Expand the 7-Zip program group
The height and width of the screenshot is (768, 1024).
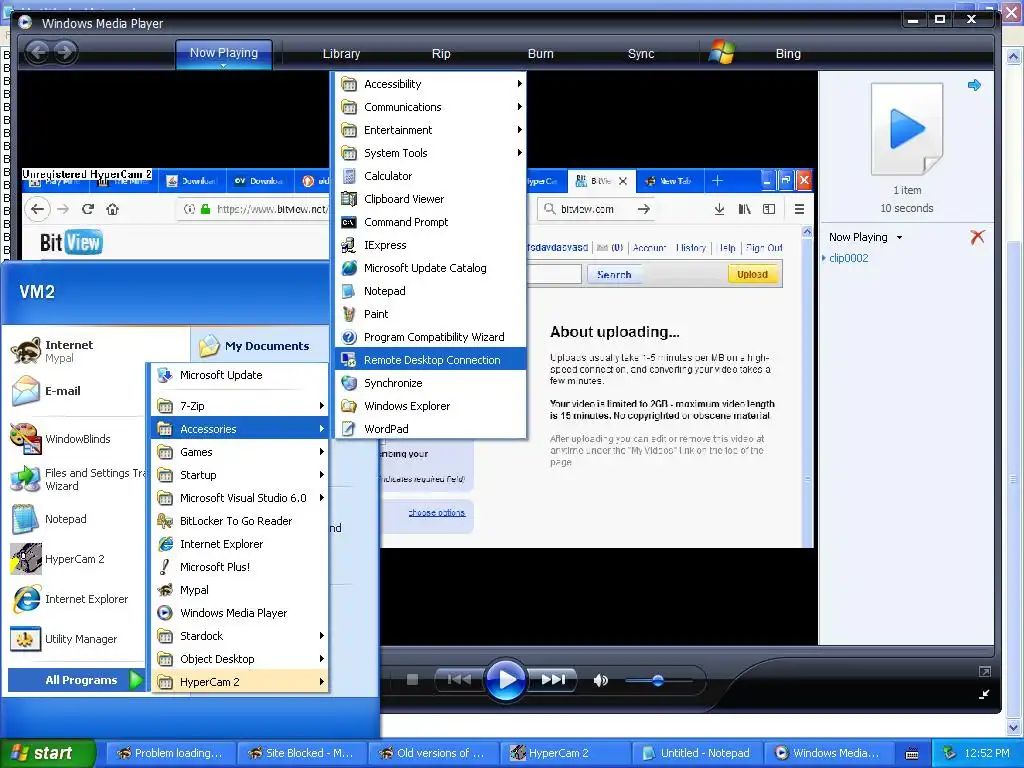(240, 406)
